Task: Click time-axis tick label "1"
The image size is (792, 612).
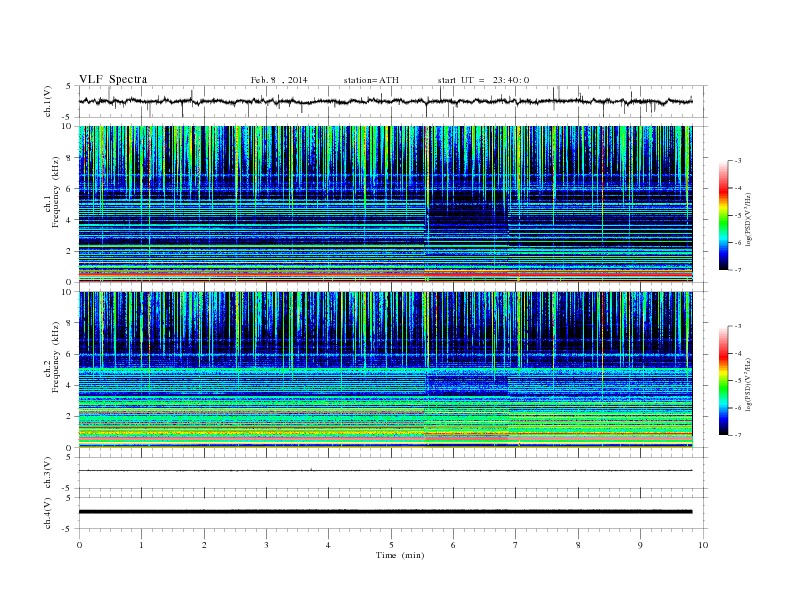Action: (141, 545)
